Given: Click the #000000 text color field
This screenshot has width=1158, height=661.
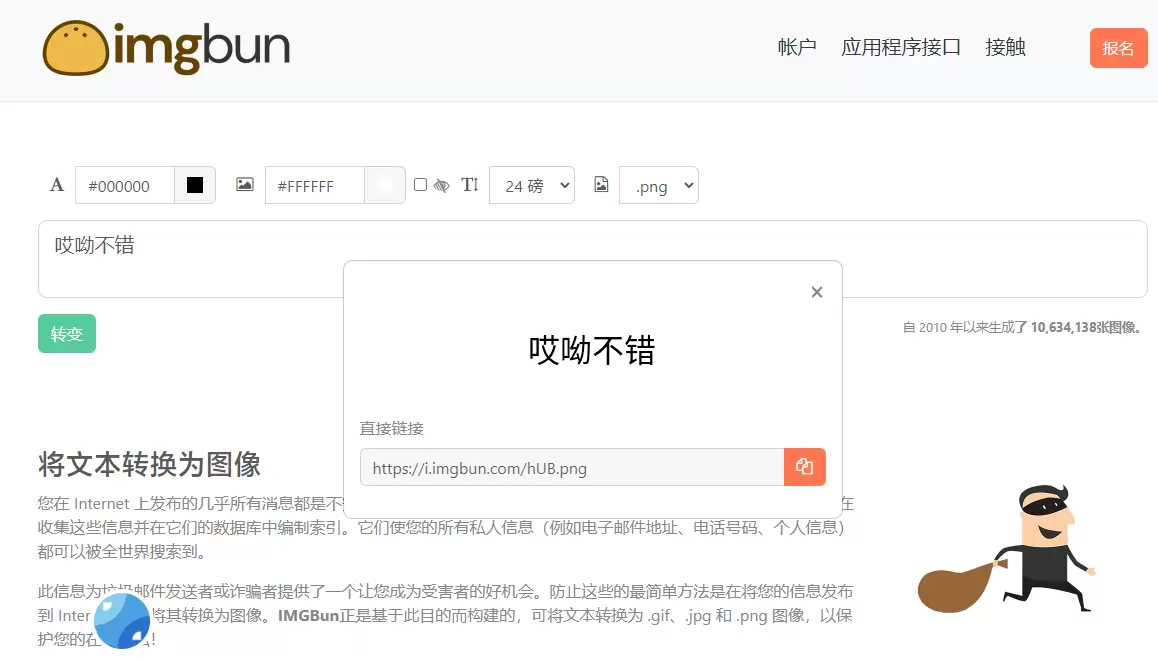Looking at the screenshot, I should pyautogui.click(x=125, y=185).
